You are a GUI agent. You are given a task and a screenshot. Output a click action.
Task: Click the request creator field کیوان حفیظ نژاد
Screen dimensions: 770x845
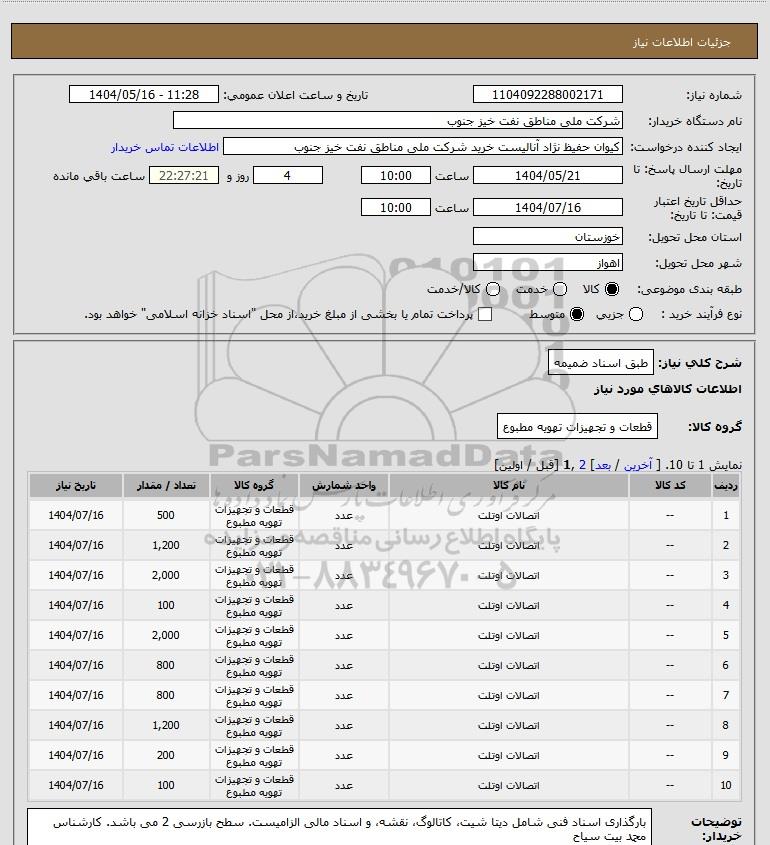click(x=423, y=147)
